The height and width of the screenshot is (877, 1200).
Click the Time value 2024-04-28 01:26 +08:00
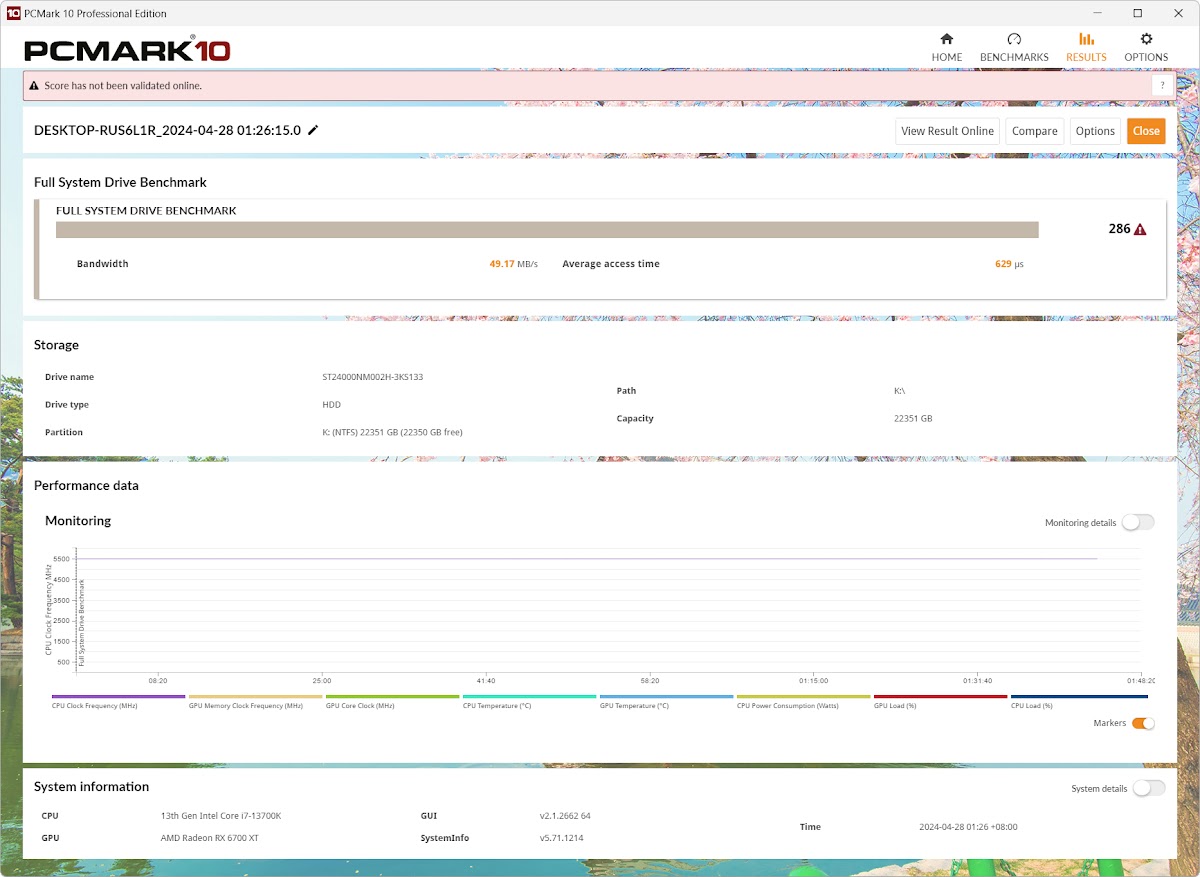point(968,827)
